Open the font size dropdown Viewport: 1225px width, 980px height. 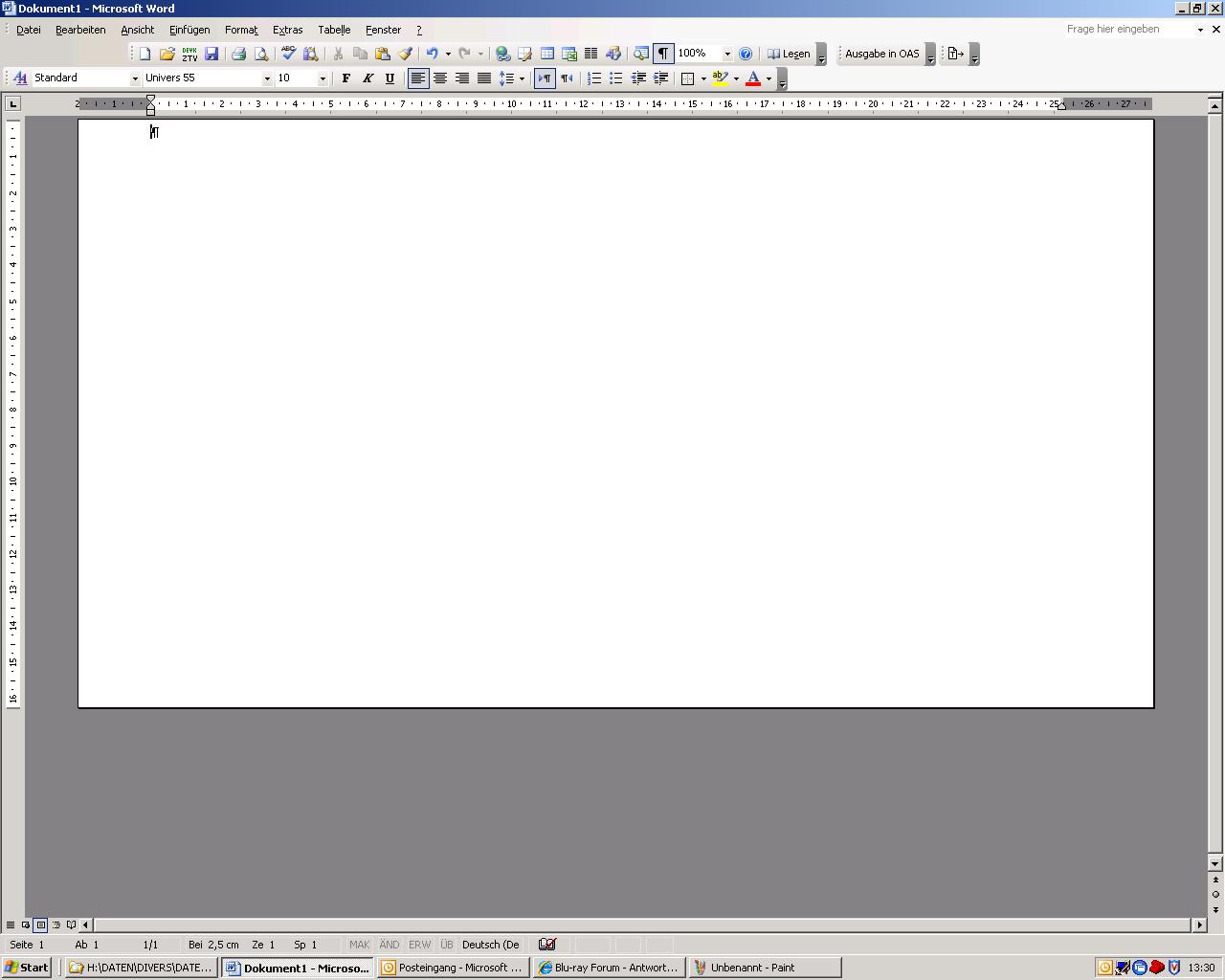(323, 78)
